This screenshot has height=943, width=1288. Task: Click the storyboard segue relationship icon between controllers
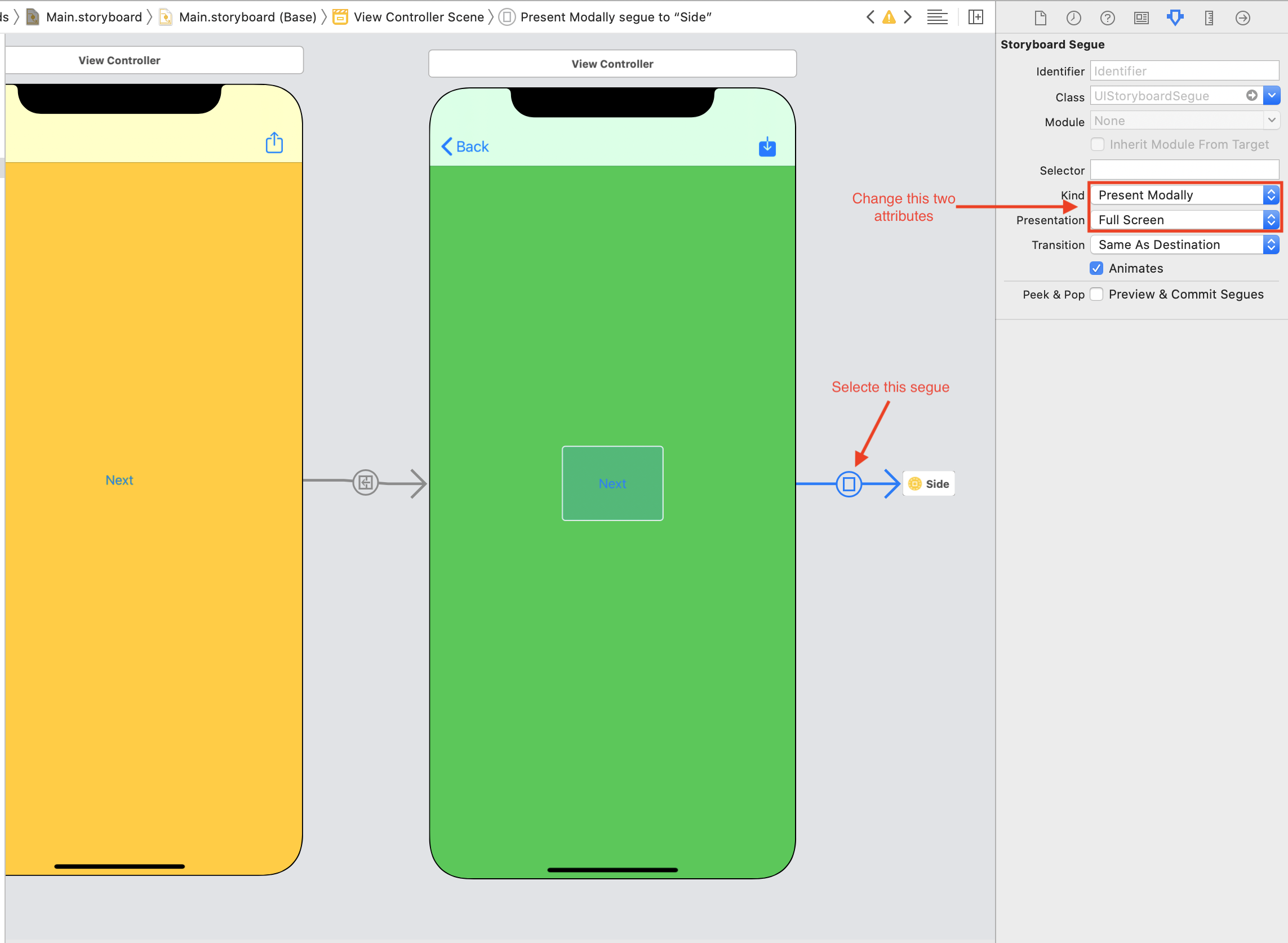coord(849,484)
